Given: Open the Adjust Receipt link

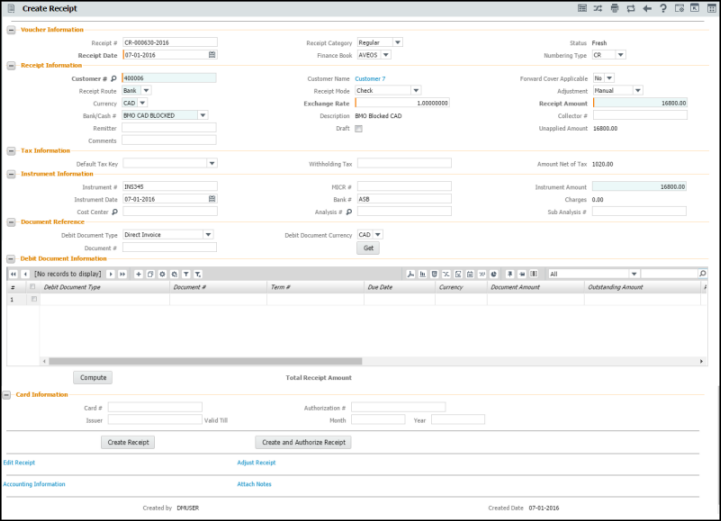Looking at the screenshot, I should click(x=256, y=463).
